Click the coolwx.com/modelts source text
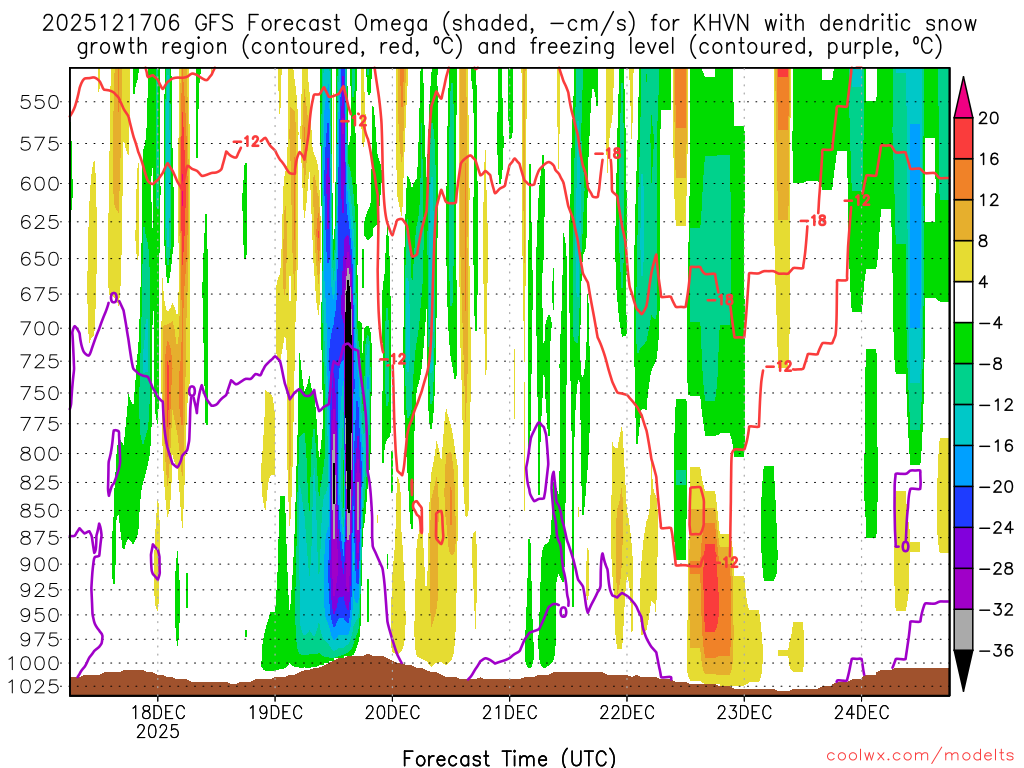Screen dimensions: 1024x768 [920, 756]
